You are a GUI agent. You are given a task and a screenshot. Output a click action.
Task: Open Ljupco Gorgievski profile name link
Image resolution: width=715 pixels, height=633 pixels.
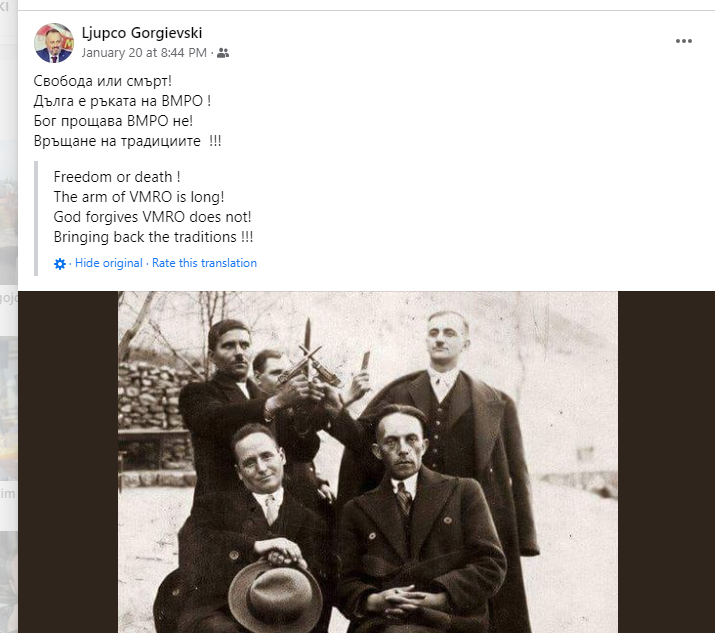tap(142, 33)
